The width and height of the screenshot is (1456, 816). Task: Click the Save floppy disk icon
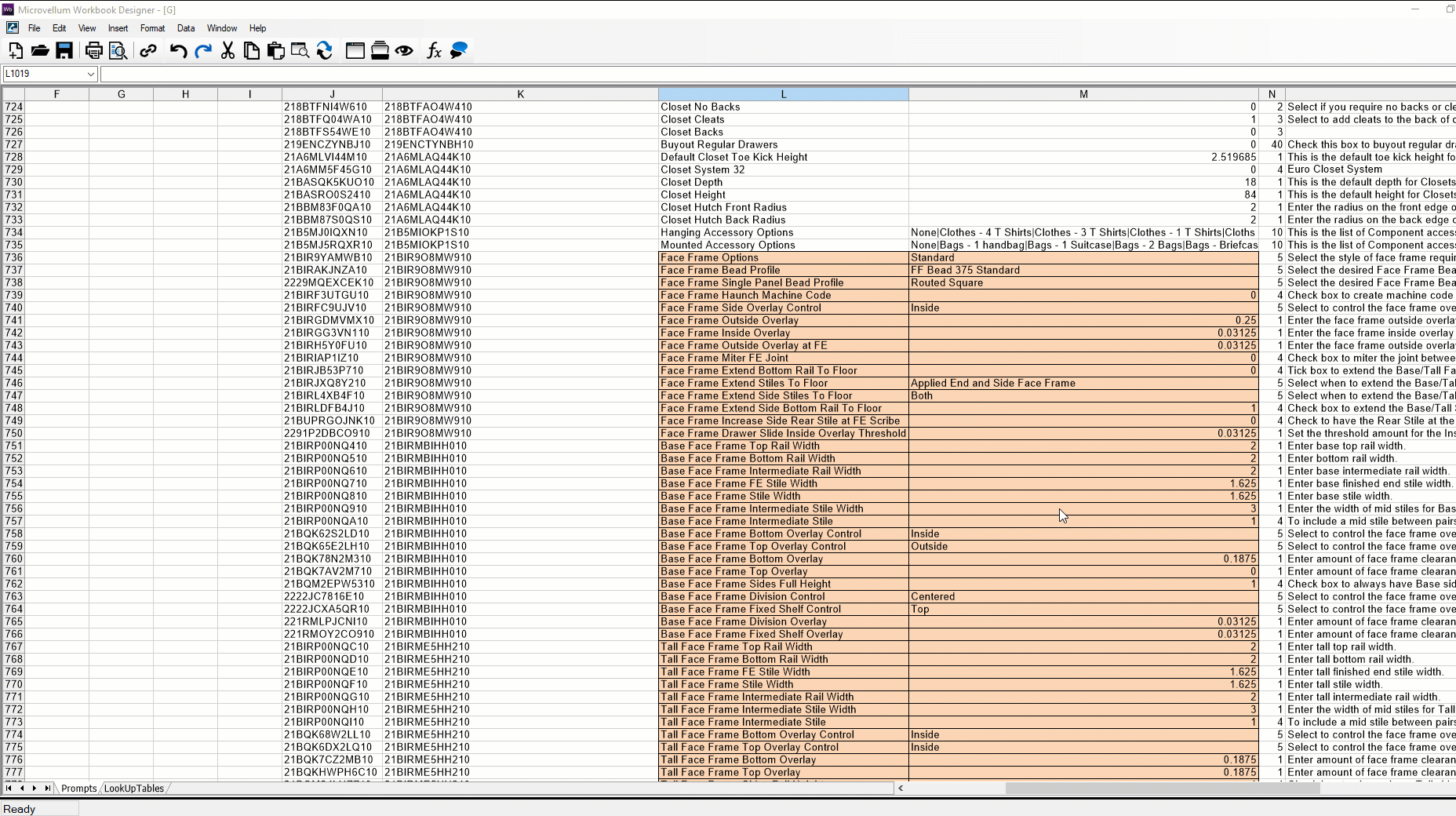coord(64,51)
